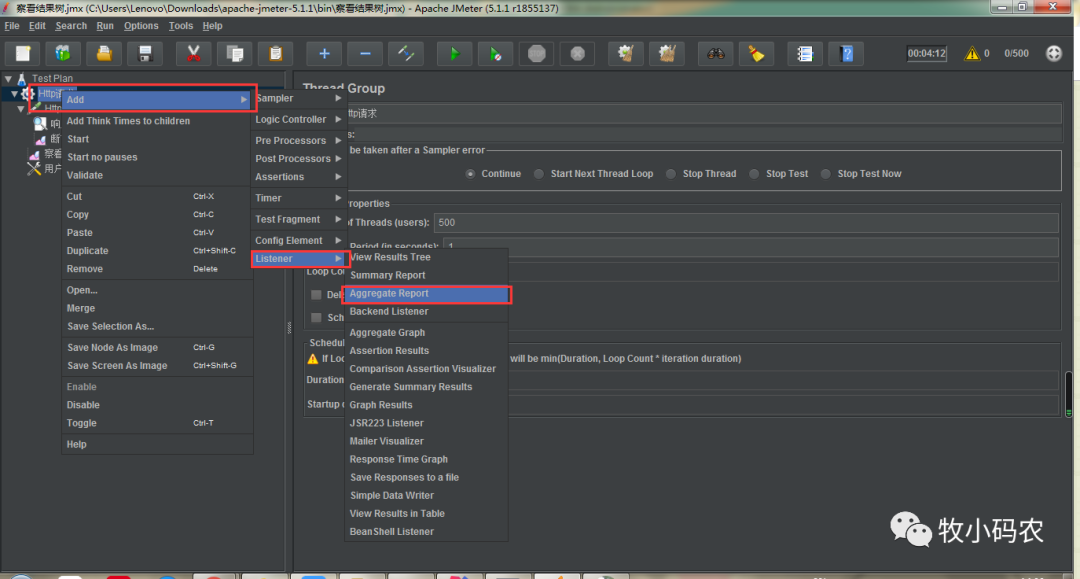The image size is (1080, 579).
Task: Click Validate in the context menu
Action: click(157, 175)
